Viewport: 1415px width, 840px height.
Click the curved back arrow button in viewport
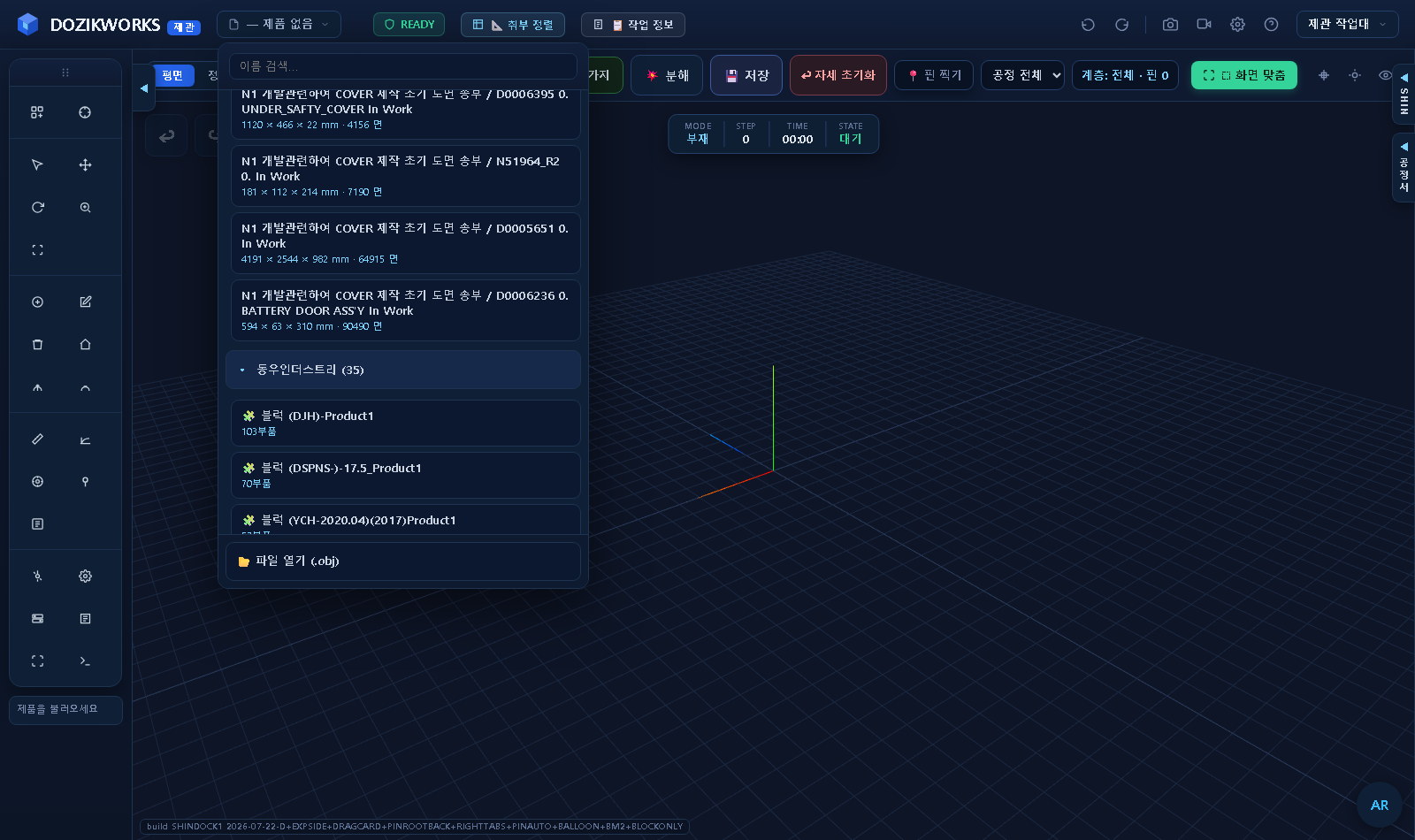tap(166, 136)
